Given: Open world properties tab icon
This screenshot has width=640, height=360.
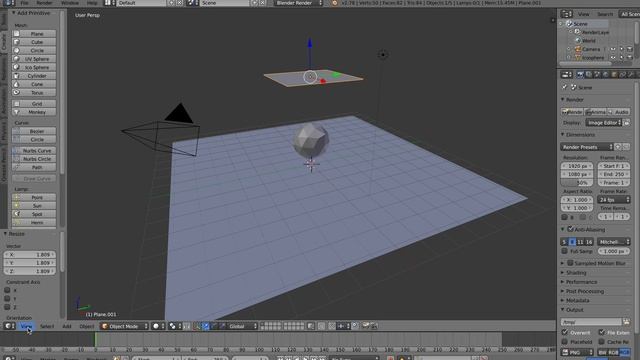Looking at the screenshot, I should (x=606, y=75).
